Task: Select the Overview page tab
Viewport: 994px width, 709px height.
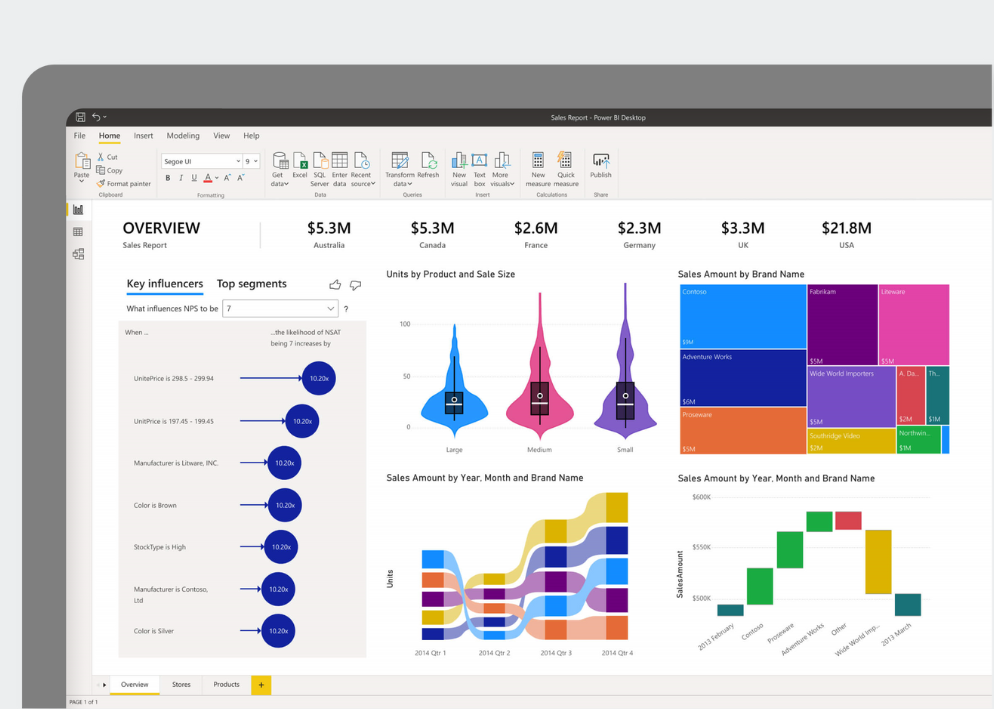Action: pos(134,685)
